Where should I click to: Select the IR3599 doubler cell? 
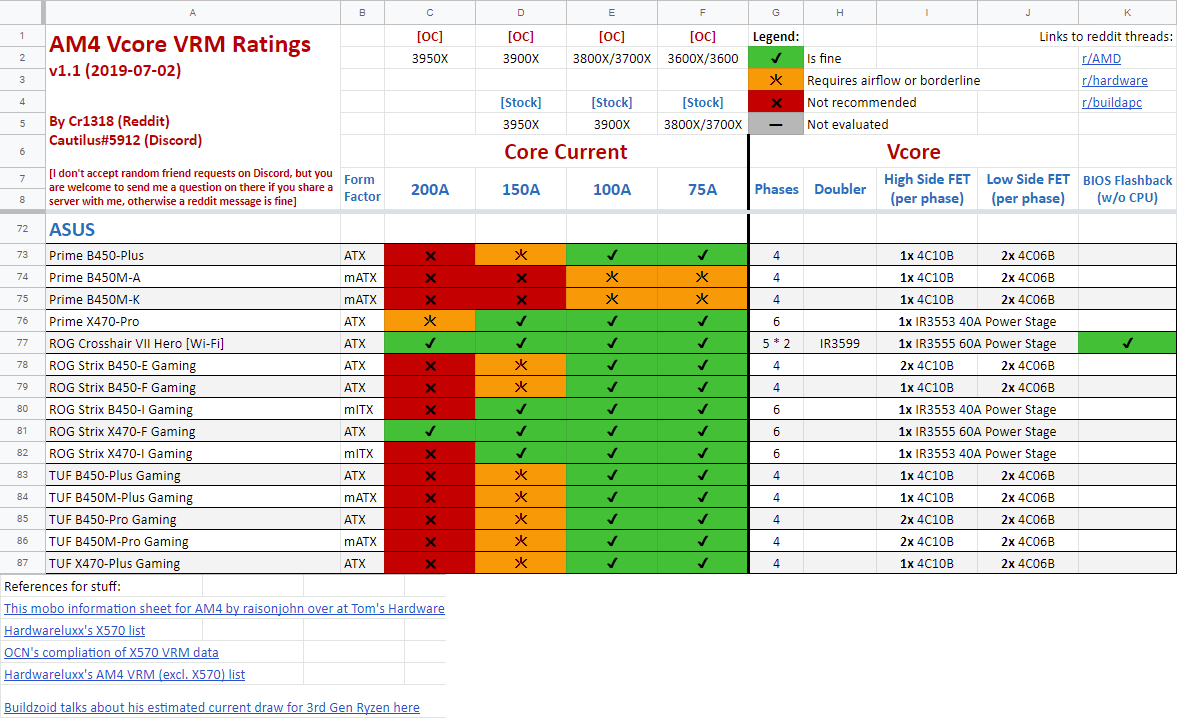coord(840,343)
